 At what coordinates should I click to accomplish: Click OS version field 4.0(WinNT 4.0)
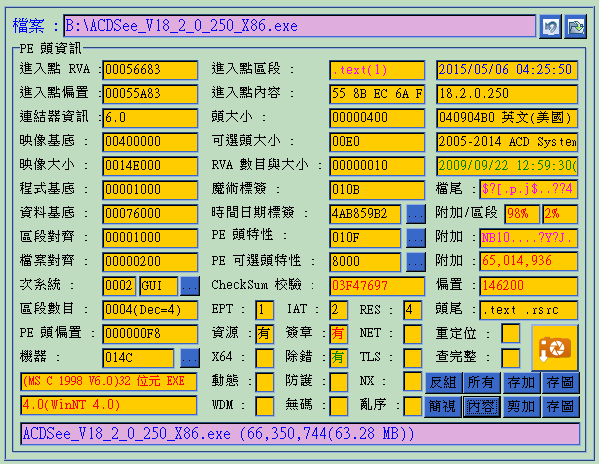click(x=109, y=406)
